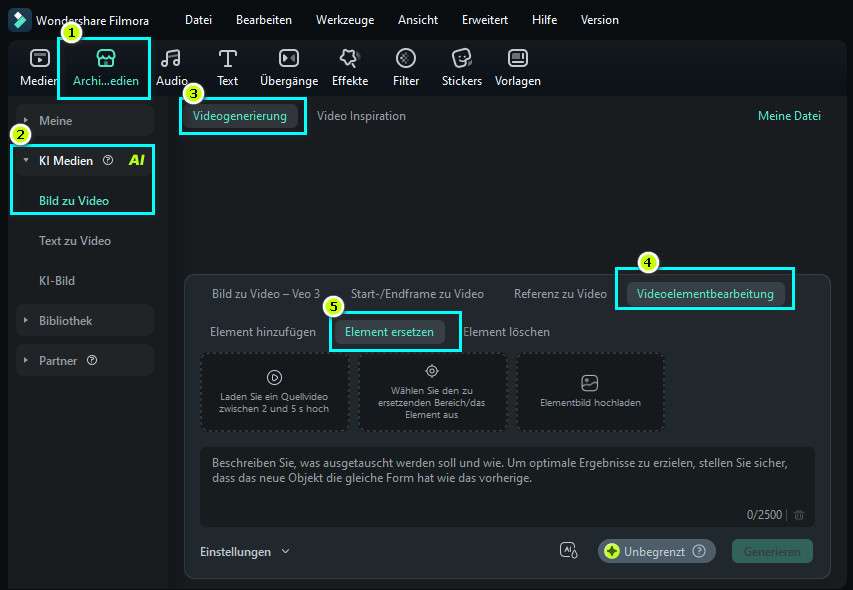
Task: Choose Element löschen mode
Action: tap(506, 332)
